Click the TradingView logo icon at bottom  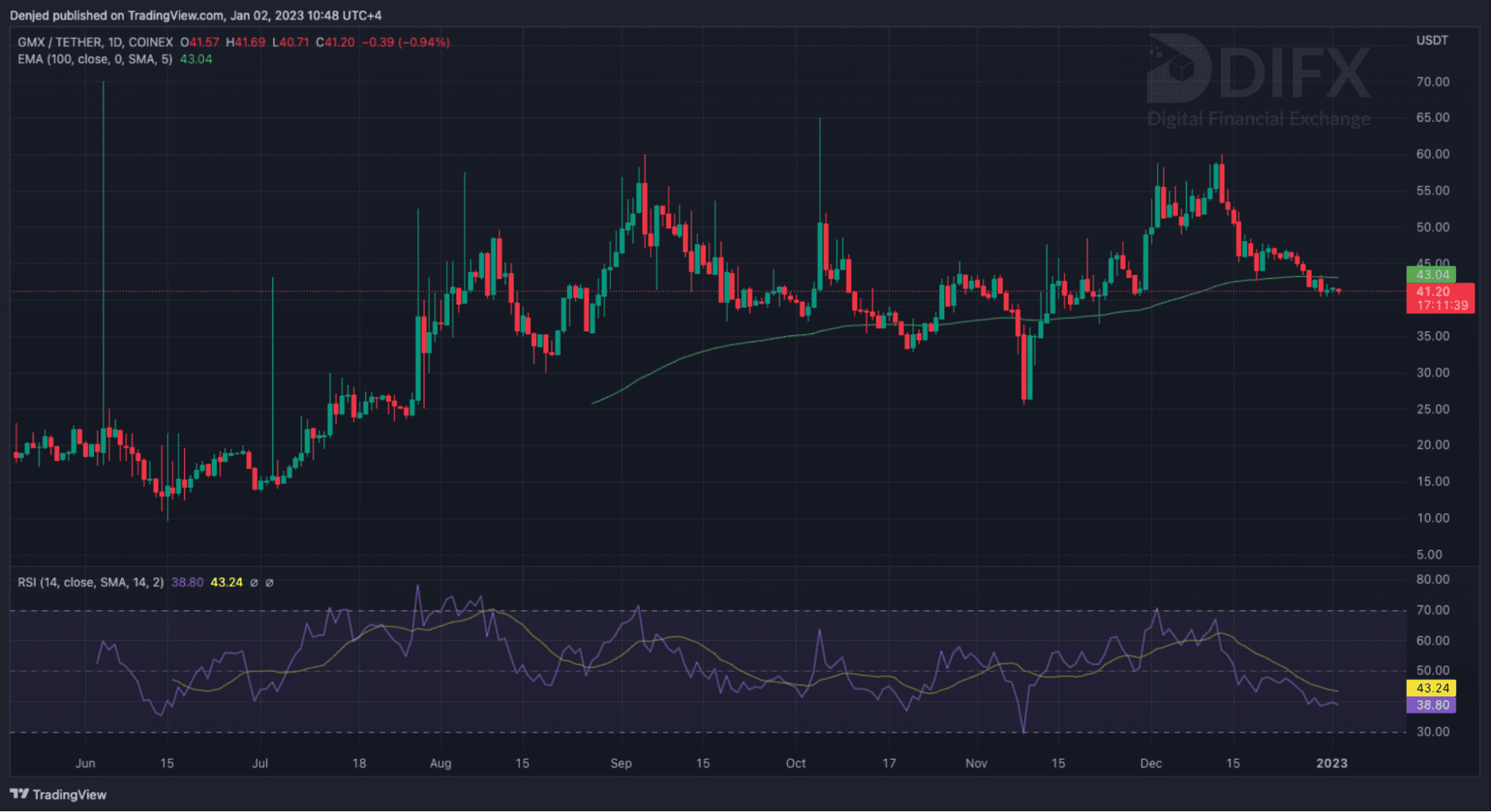coord(19,794)
